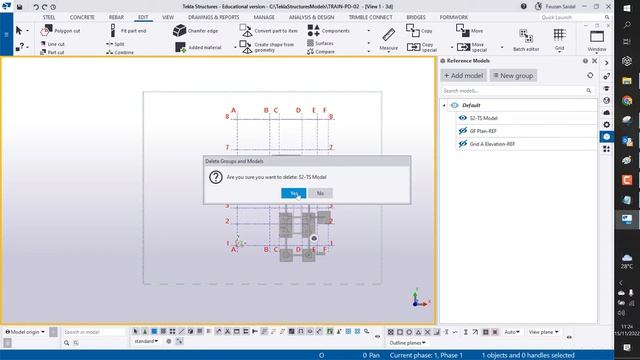
Task: Open the Model origin dropdown
Action: (x=24, y=332)
